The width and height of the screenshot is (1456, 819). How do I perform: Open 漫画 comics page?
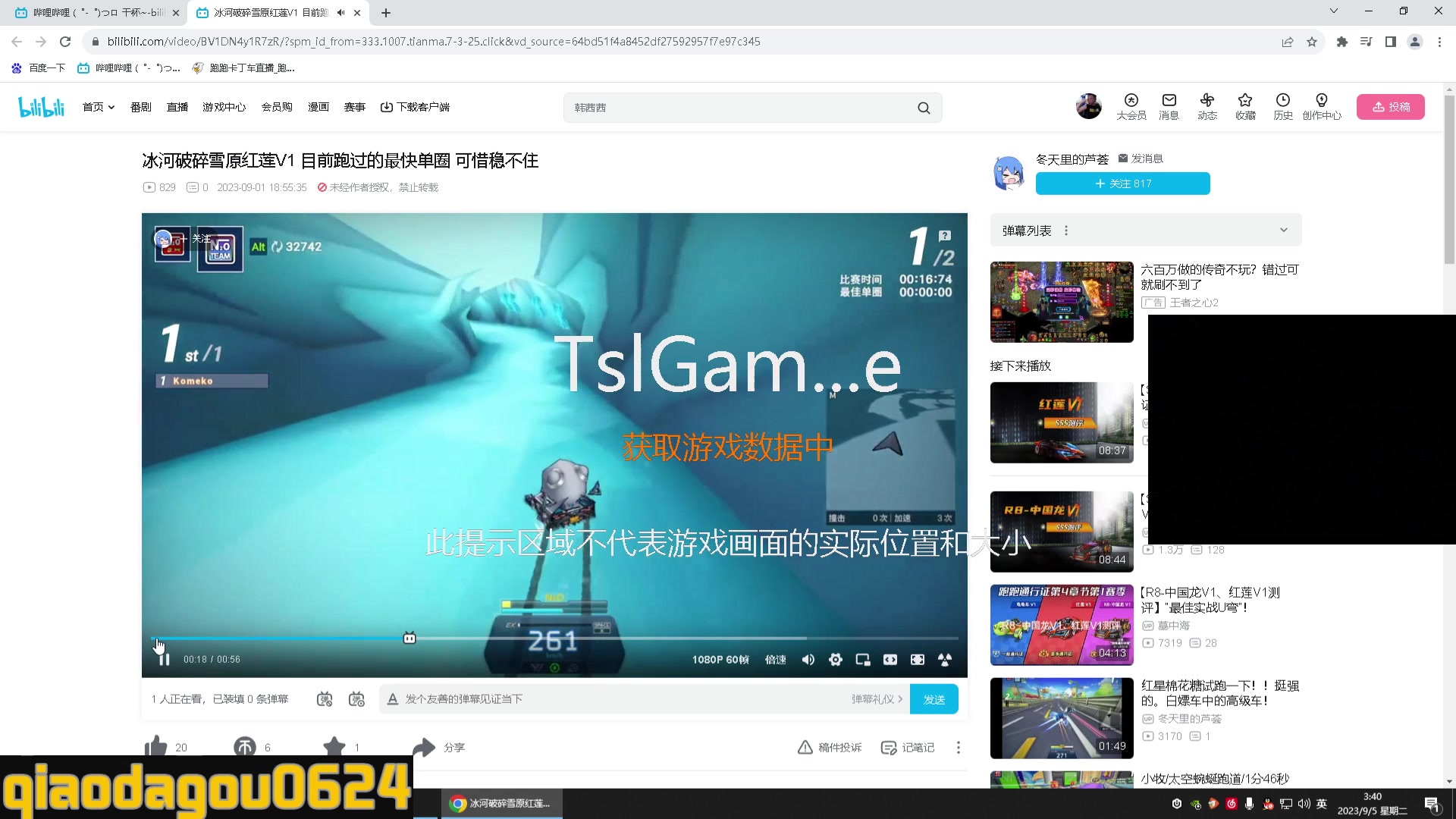click(x=318, y=107)
